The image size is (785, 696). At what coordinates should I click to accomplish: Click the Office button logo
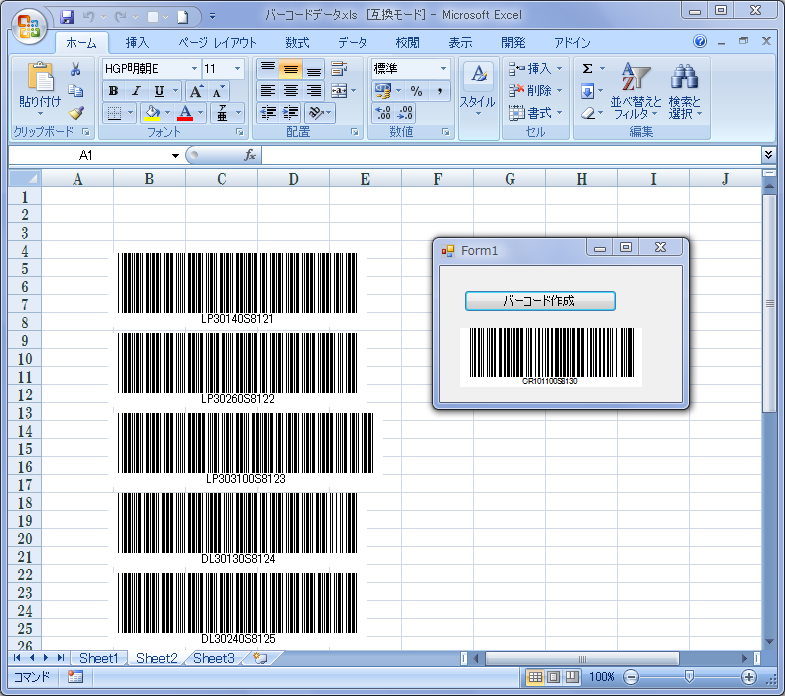(28, 25)
